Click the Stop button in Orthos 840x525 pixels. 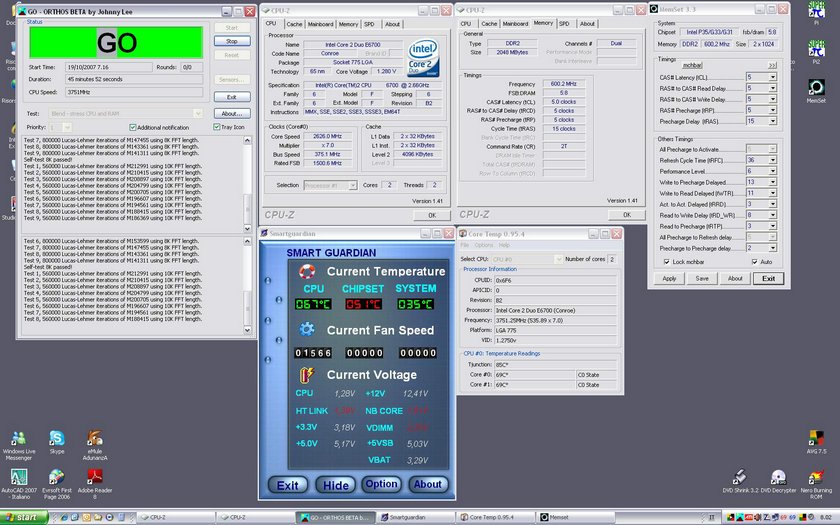(232, 41)
